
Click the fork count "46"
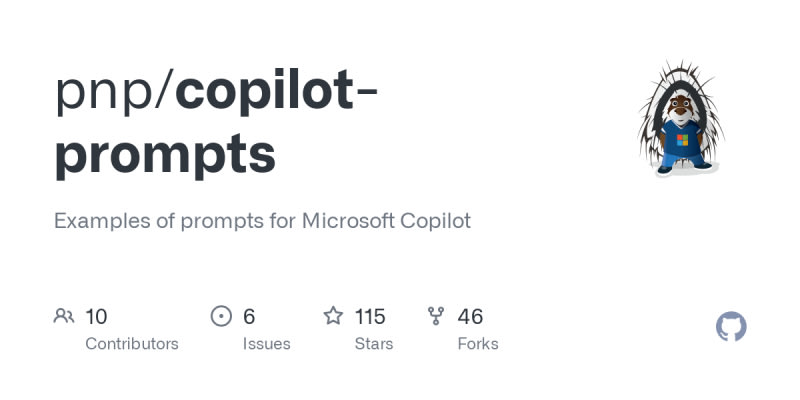tap(470, 317)
